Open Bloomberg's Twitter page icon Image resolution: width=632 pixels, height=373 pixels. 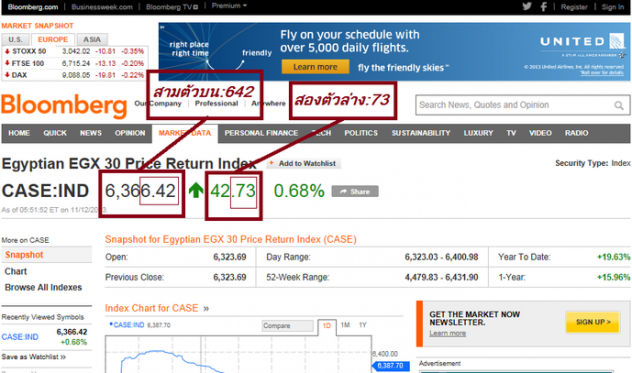(x=527, y=6)
